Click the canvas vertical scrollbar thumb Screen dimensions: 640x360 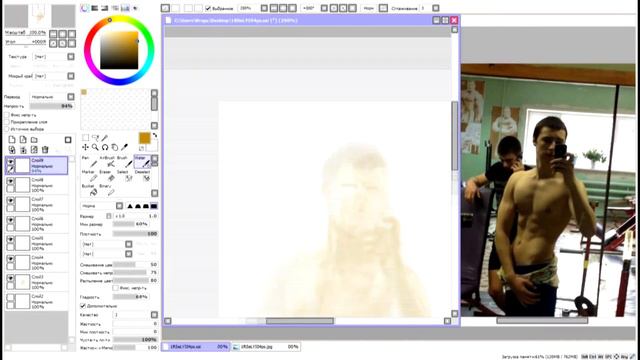455,136
